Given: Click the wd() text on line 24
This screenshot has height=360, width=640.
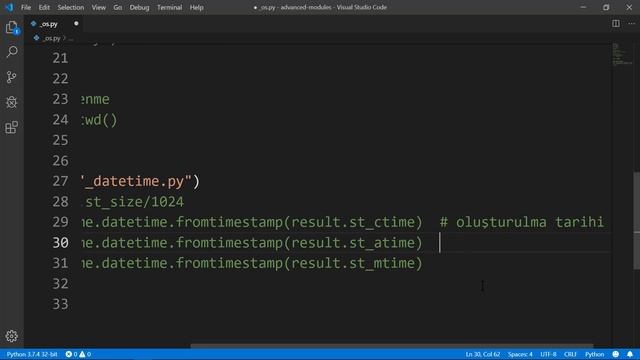Looking at the screenshot, I should pos(100,120).
